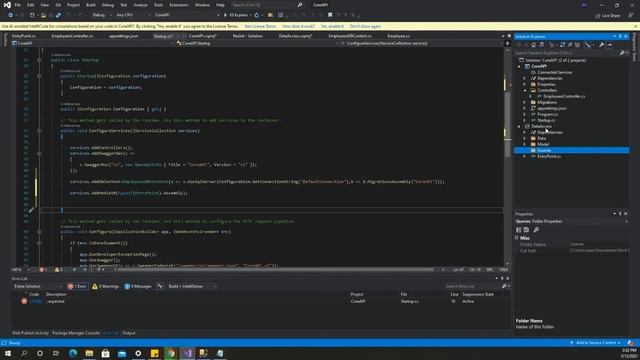Click Add to Source Control in status bar
640x360 pixels.
tap(596, 343)
